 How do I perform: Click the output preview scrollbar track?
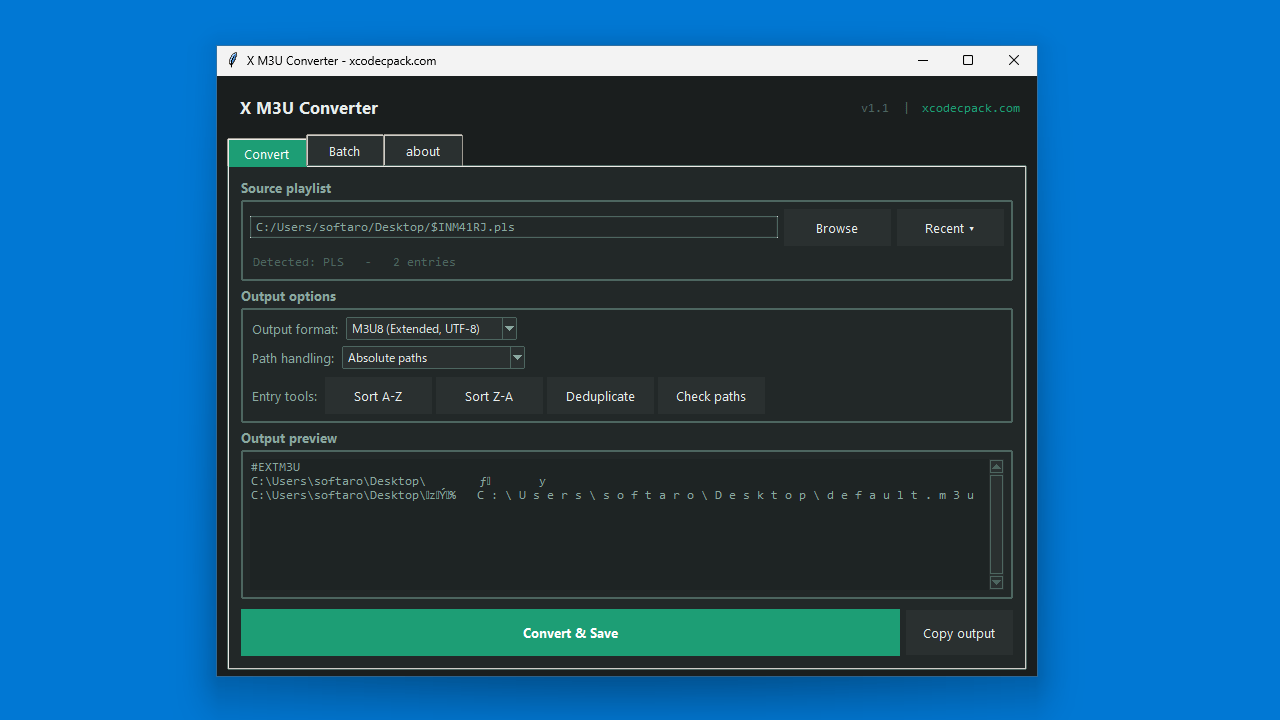pos(996,524)
